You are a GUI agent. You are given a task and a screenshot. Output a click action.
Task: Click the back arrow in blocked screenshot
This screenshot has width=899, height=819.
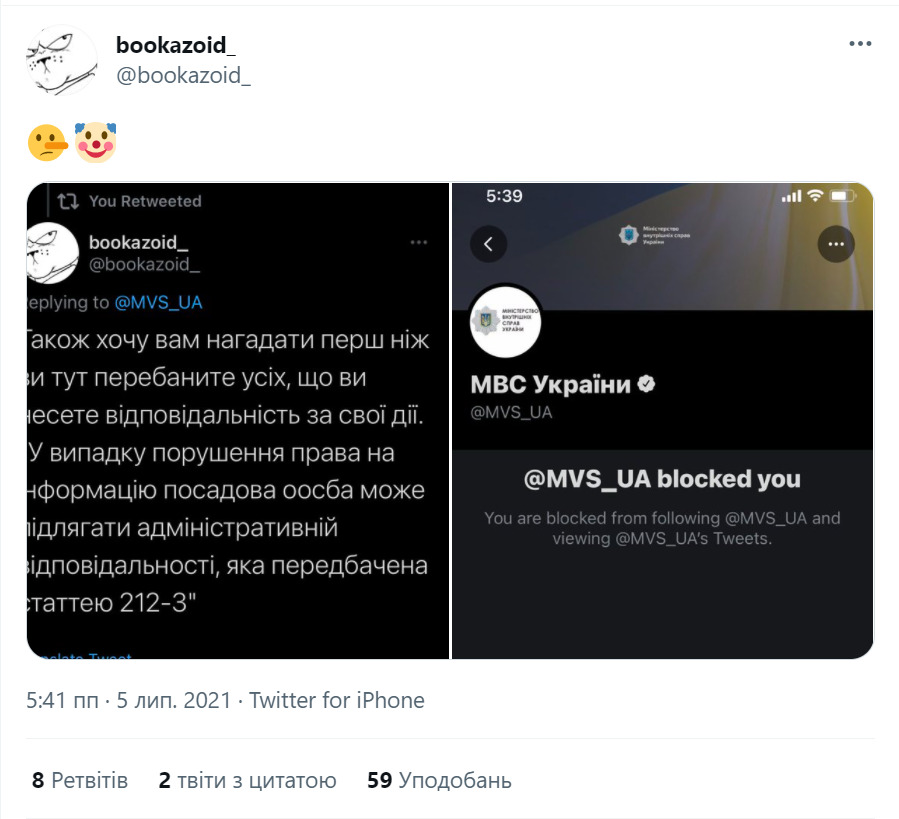489,244
